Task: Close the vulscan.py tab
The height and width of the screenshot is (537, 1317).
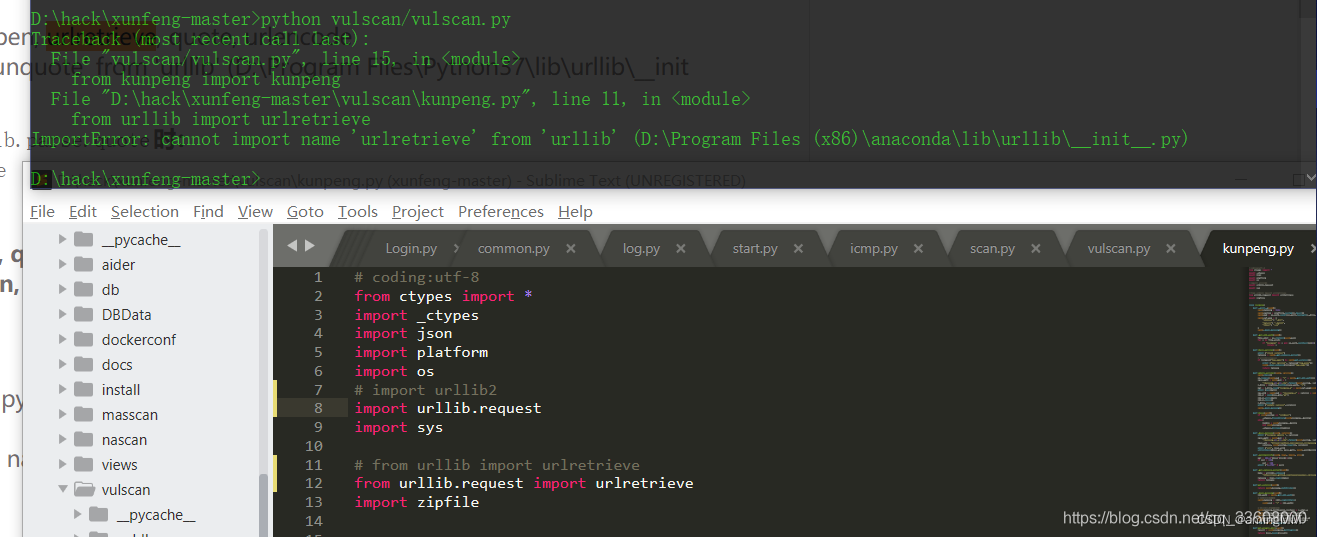Action: point(1171,248)
